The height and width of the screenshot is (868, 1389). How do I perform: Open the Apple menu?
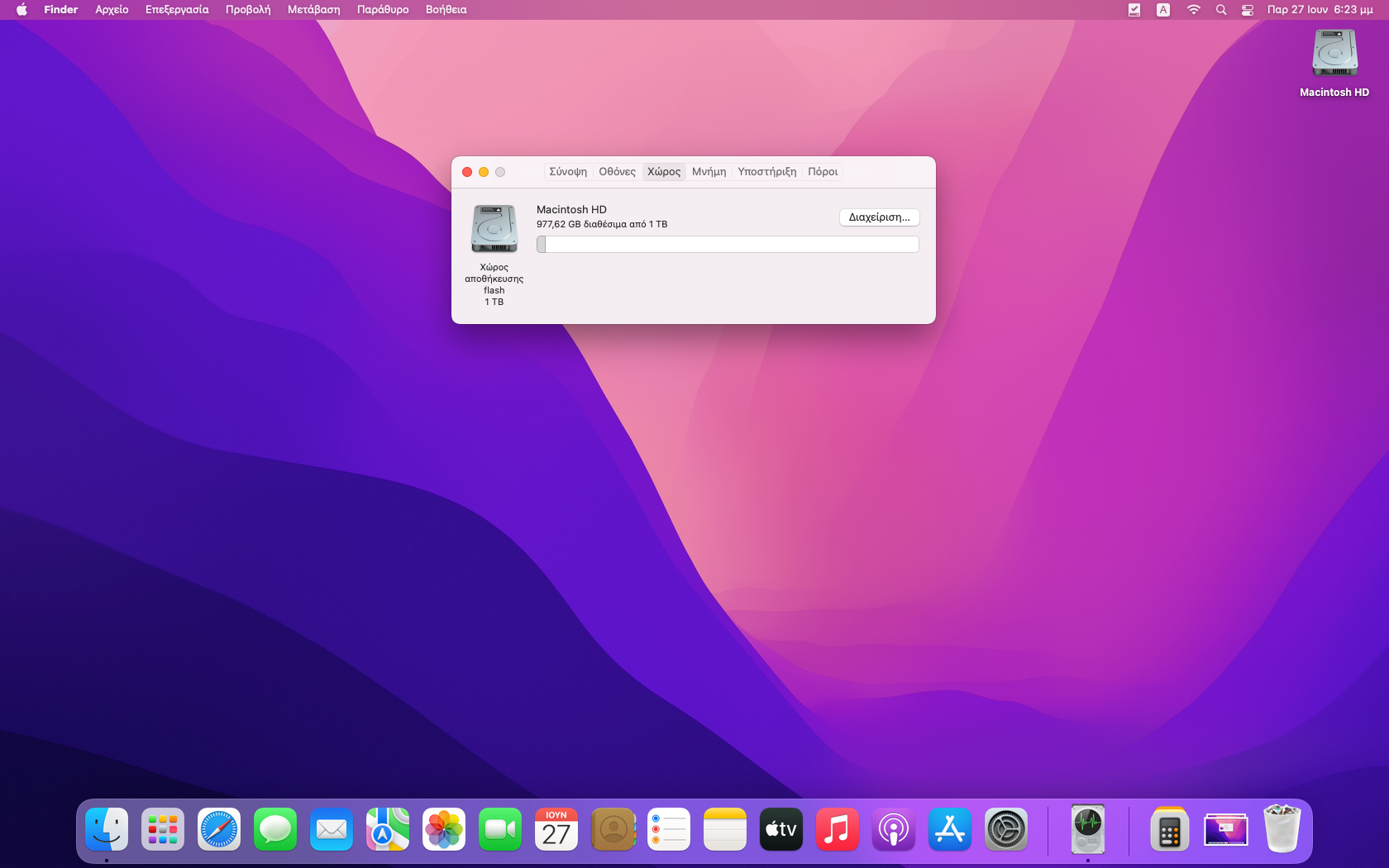pos(21,10)
